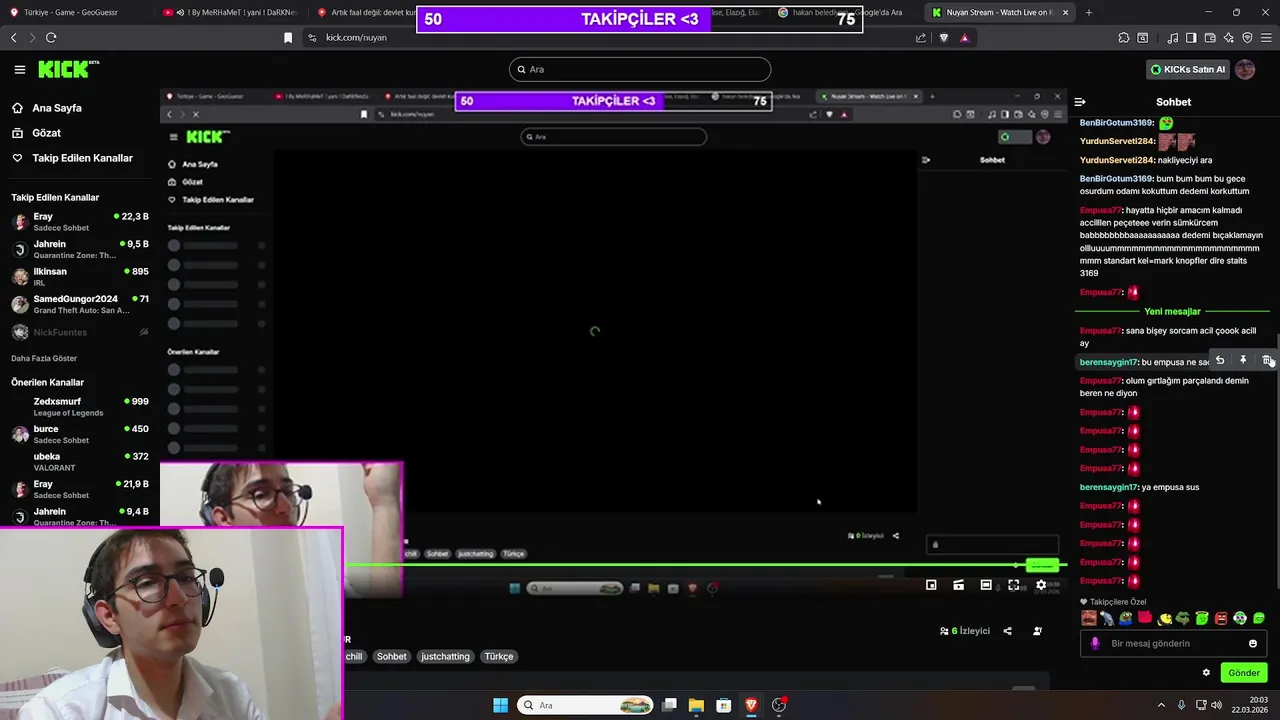
Task: Open Brave Rewards triangle icon
Action: [x=964, y=37]
